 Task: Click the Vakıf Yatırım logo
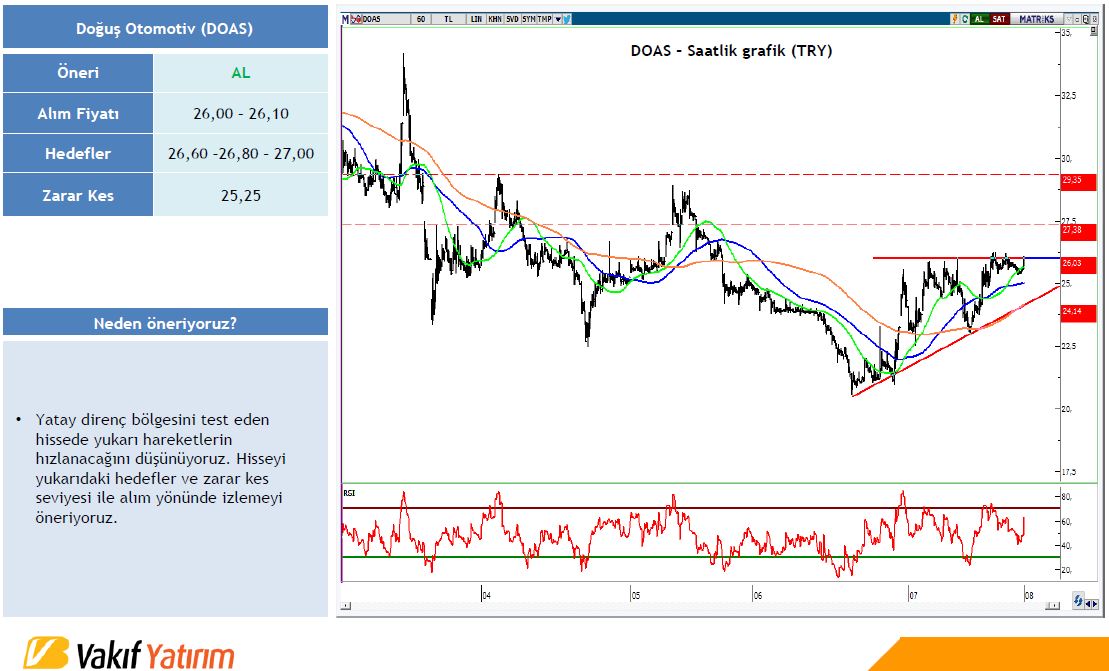(x=129, y=654)
